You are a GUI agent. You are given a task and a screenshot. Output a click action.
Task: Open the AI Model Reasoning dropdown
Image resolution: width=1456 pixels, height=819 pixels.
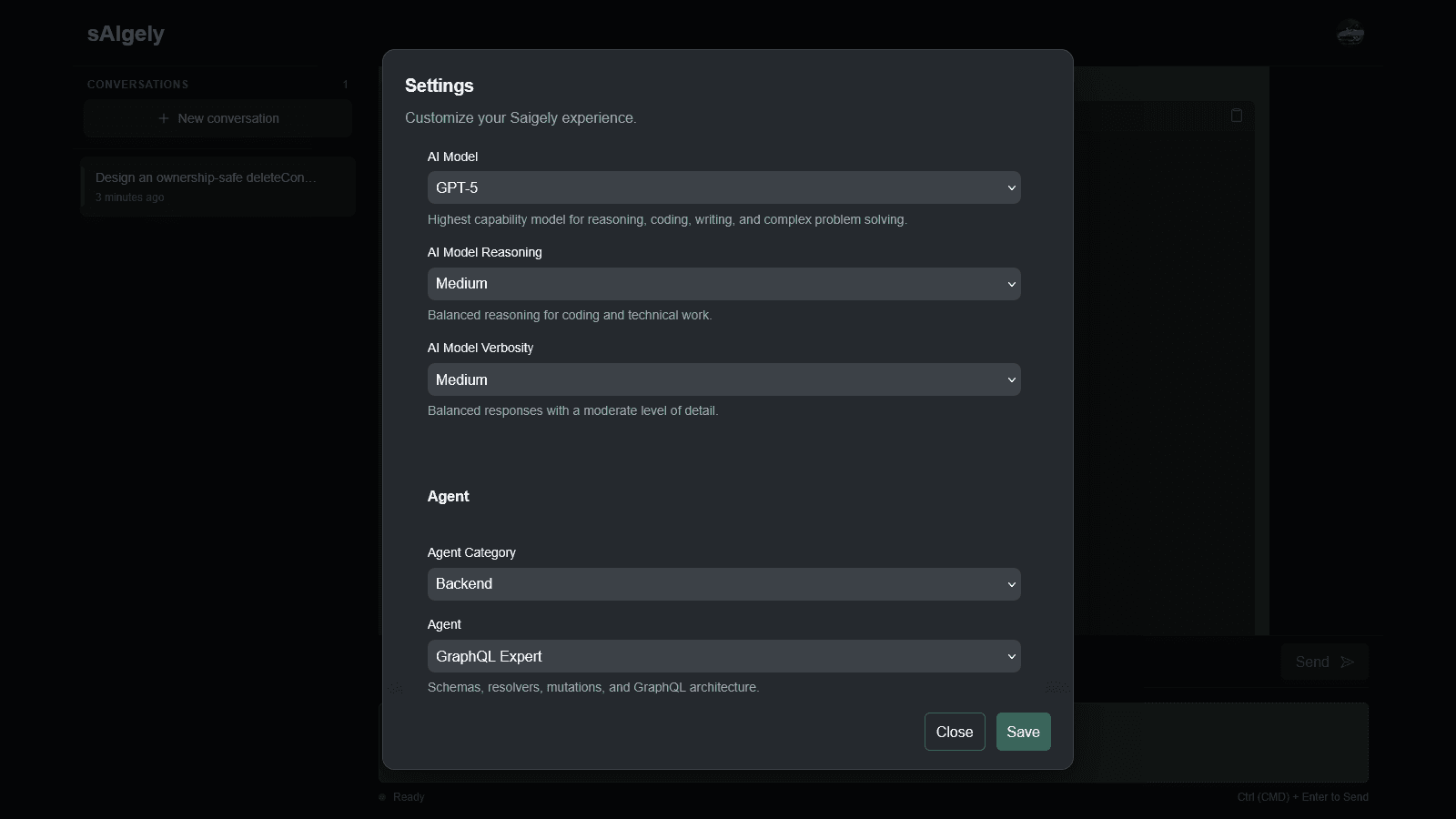point(723,284)
